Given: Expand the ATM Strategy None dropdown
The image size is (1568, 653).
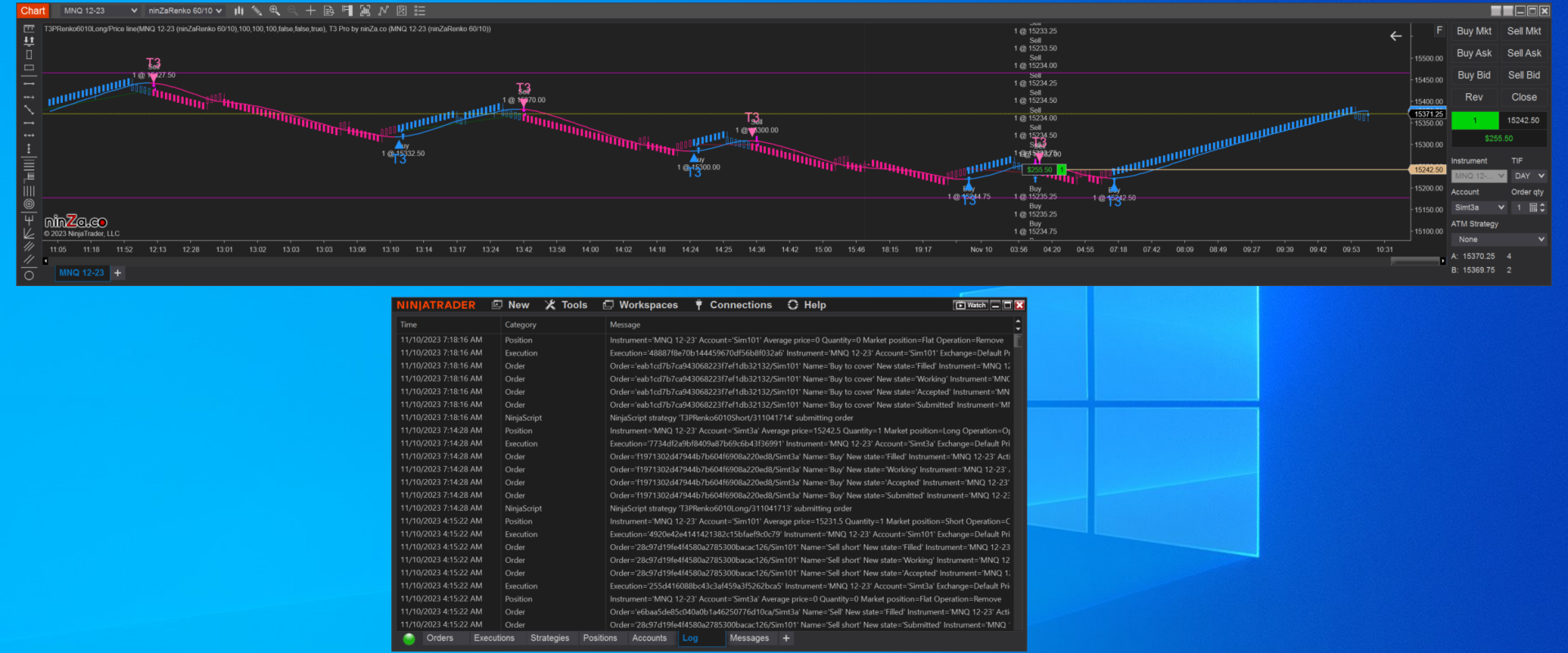Looking at the screenshot, I should tap(1499, 239).
